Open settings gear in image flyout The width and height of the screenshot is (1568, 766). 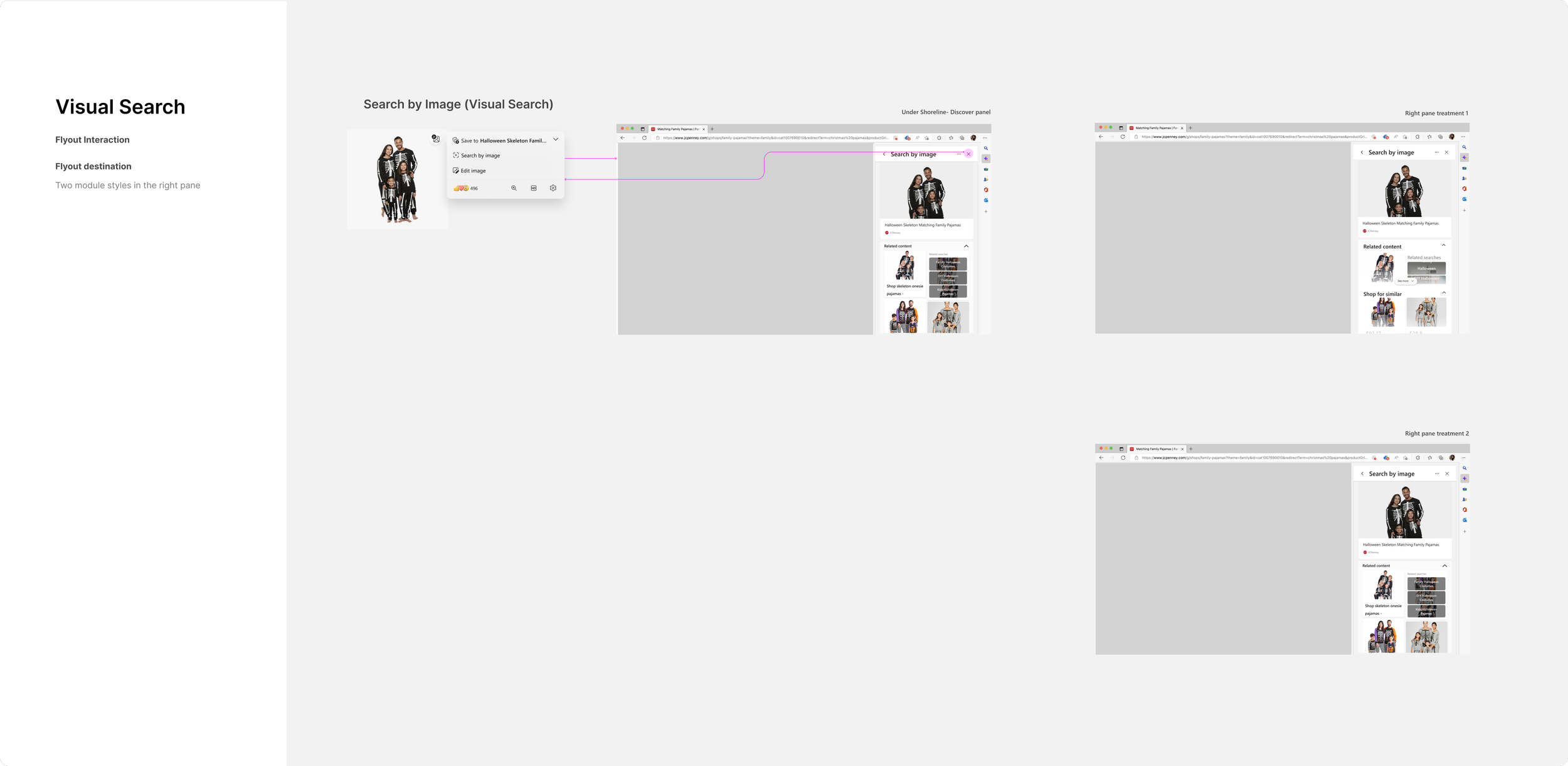pyautogui.click(x=553, y=188)
